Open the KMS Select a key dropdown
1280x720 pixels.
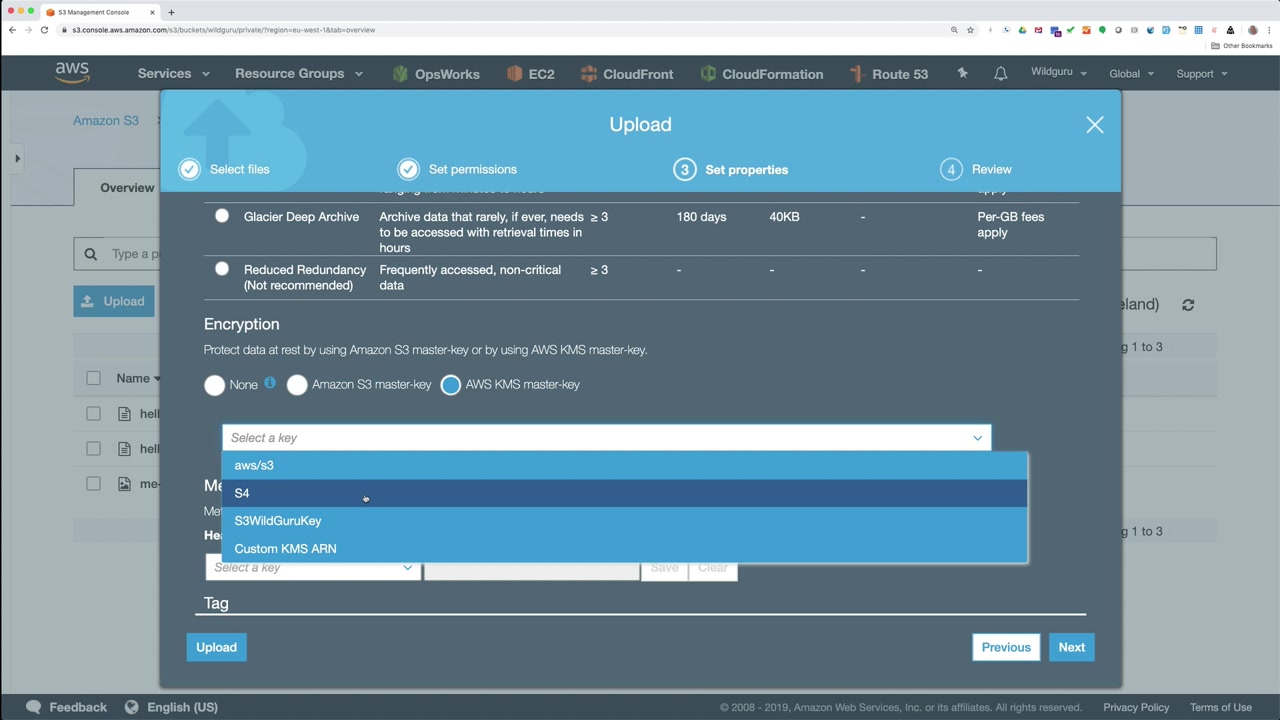607,438
